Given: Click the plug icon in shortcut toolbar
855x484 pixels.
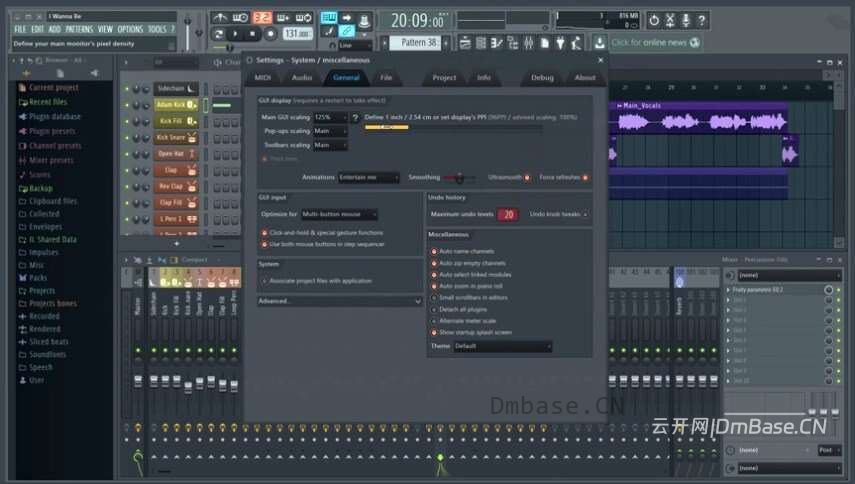Looking at the screenshot, I should (560, 43).
